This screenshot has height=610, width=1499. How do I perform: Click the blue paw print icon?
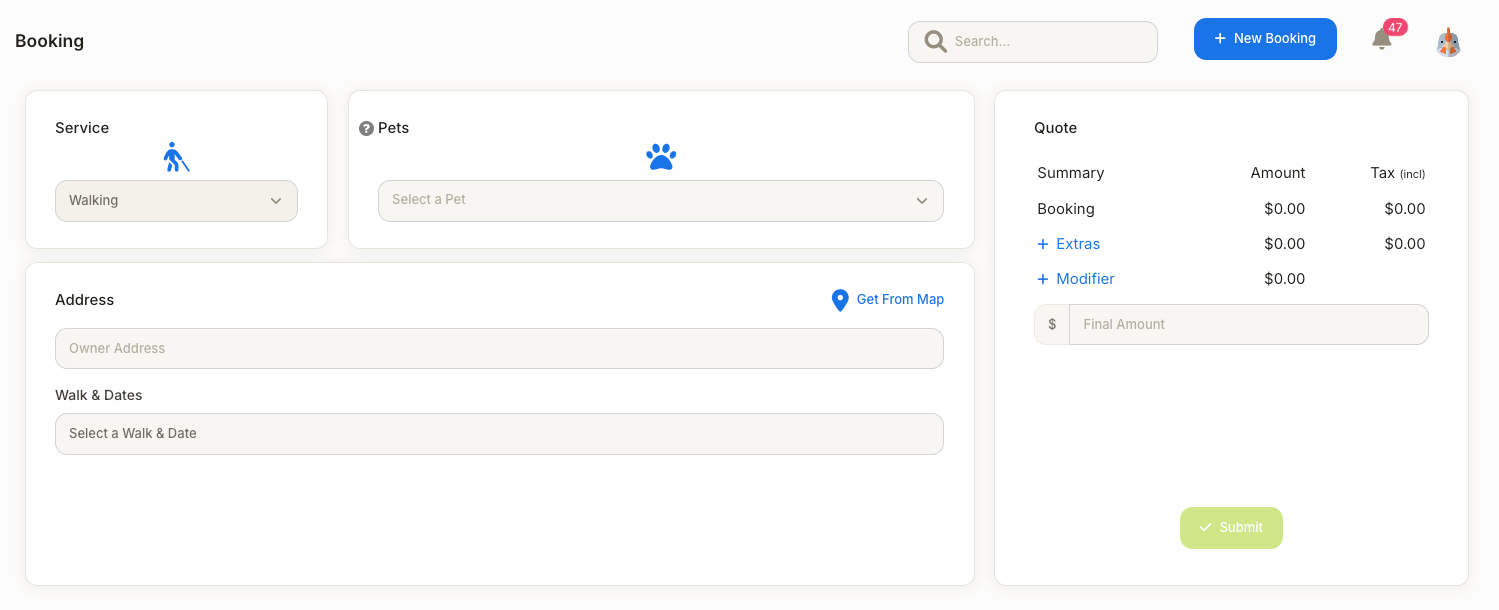(x=661, y=156)
